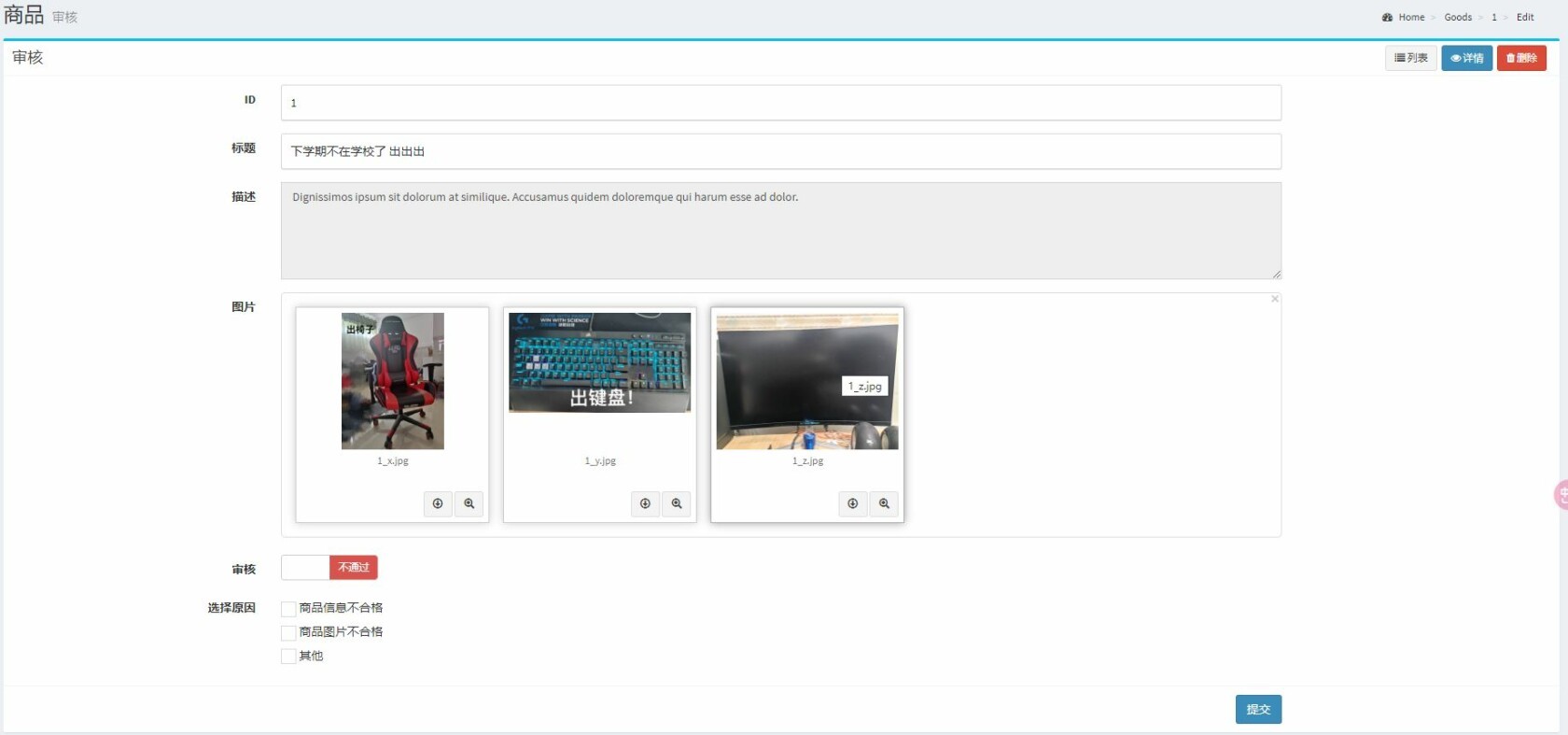Click the red 删除 delete button

1521,58
